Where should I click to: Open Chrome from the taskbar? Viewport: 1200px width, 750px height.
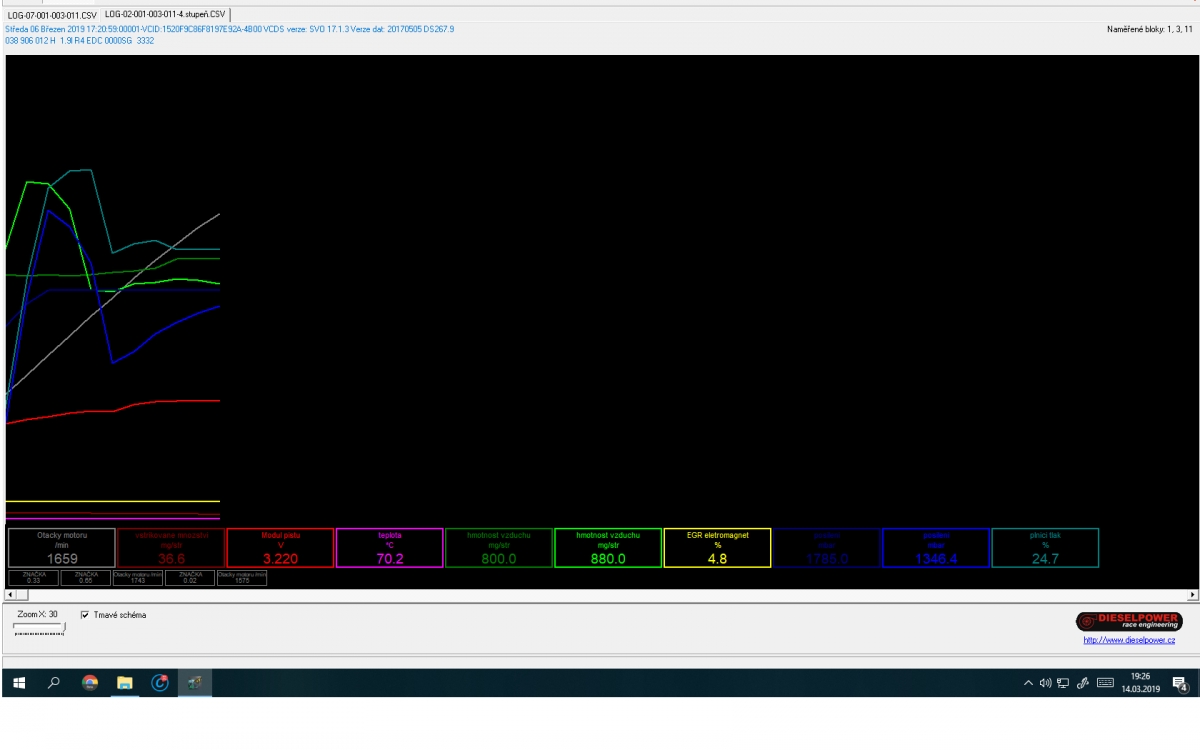(x=90, y=683)
